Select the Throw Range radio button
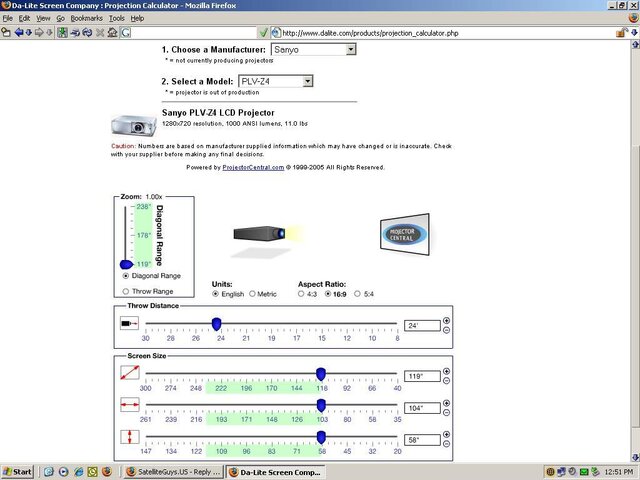The width and height of the screenshot is (640, 480). pyautogui.click(x=126, y=291)
